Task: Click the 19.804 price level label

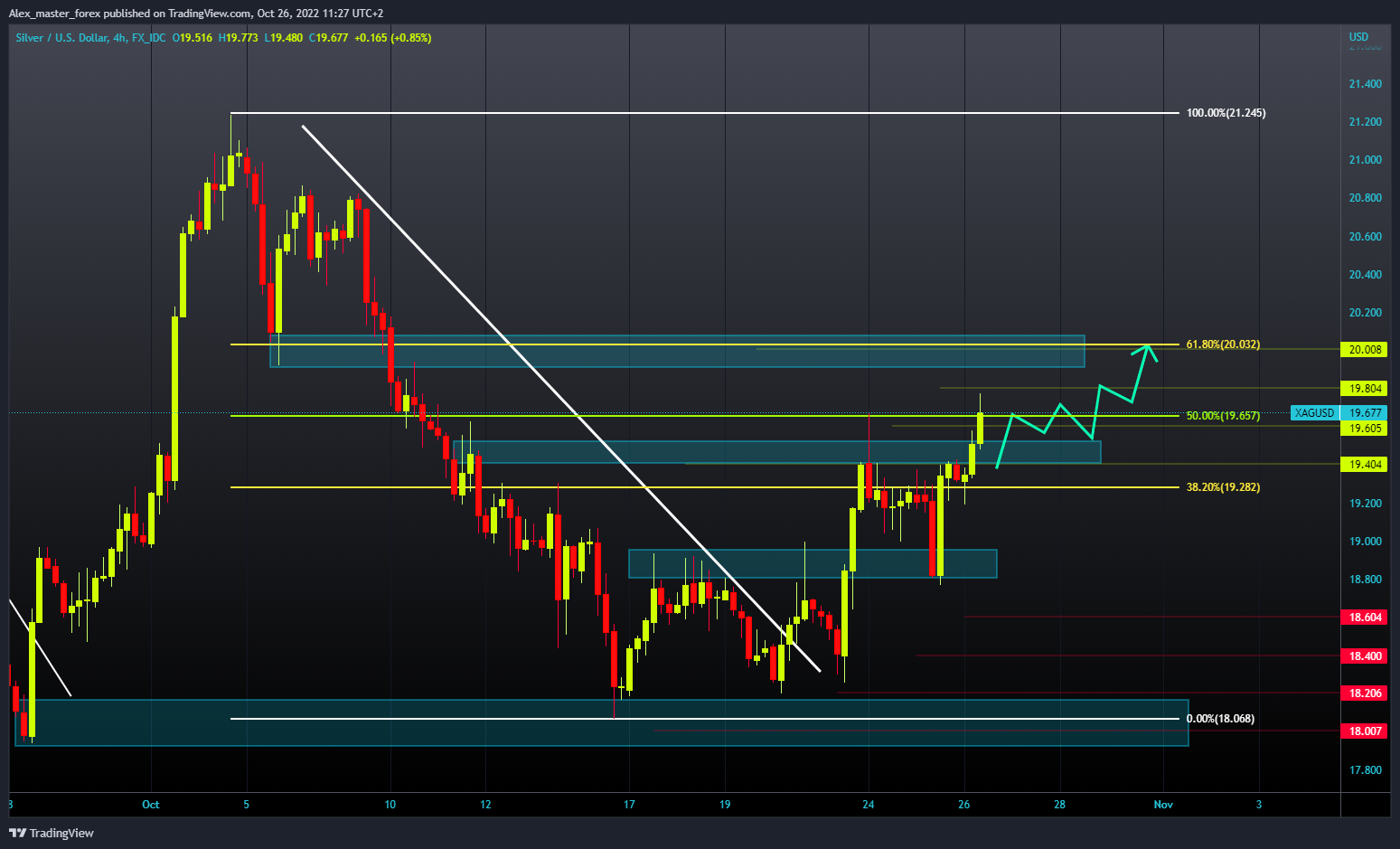Action: pyautogui.click(x=1365, y=389)
